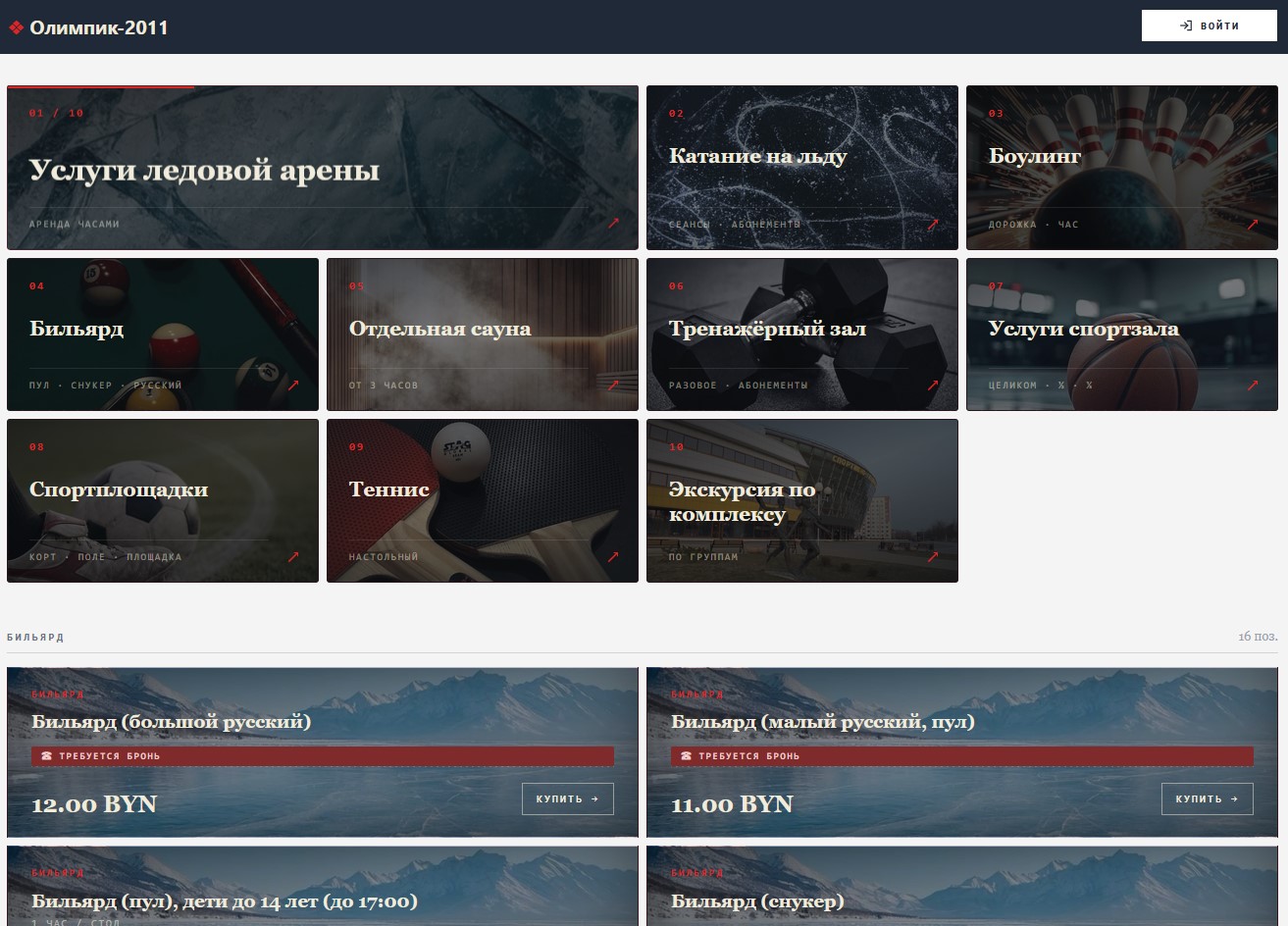Click the arrow icon on Спортплощадки

[x=293, y=556]
